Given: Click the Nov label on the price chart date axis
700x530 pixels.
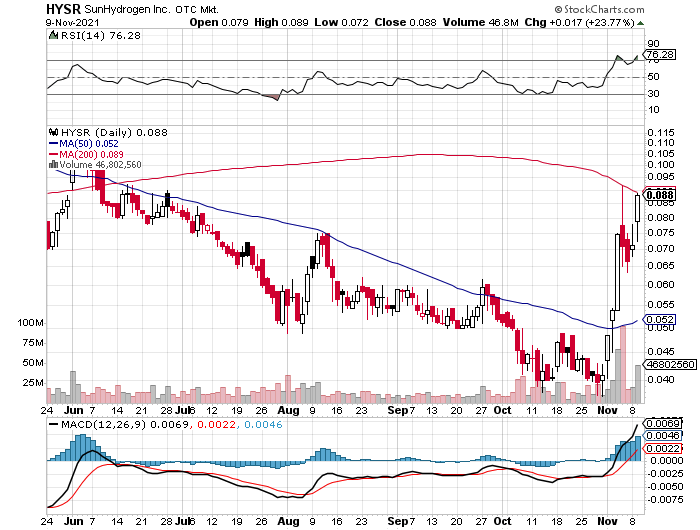Looking at the screenshot, I should coord(608,410).
